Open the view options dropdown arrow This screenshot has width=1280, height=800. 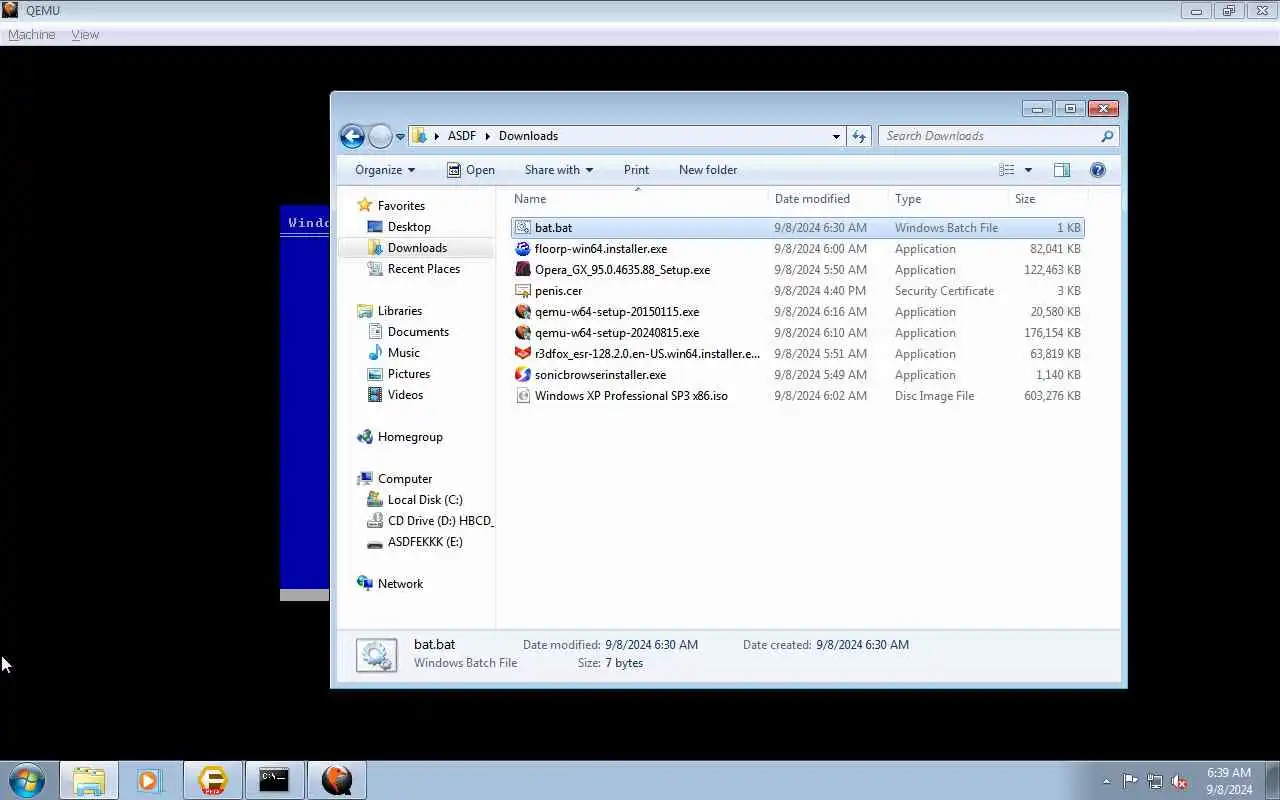coord(1028,170)
